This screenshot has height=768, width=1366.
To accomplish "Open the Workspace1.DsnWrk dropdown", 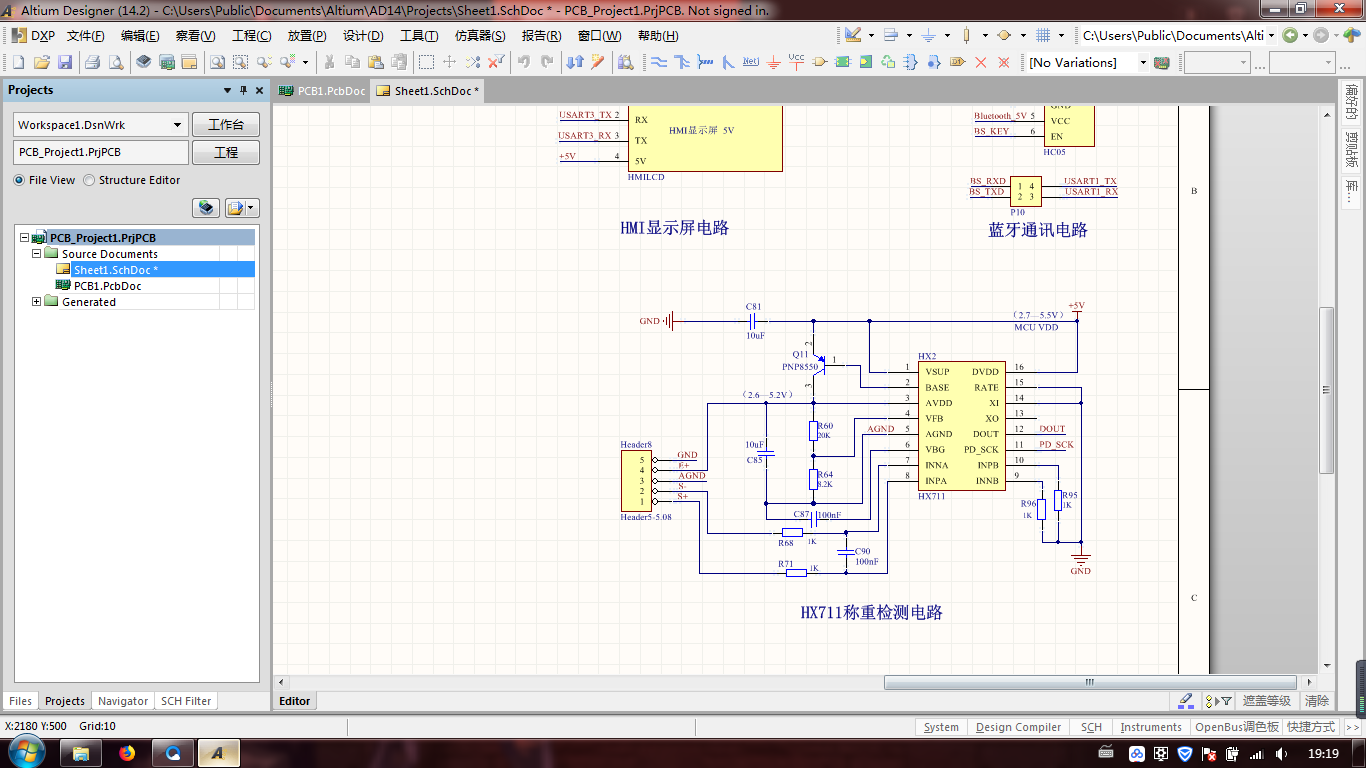I will 178,125.
